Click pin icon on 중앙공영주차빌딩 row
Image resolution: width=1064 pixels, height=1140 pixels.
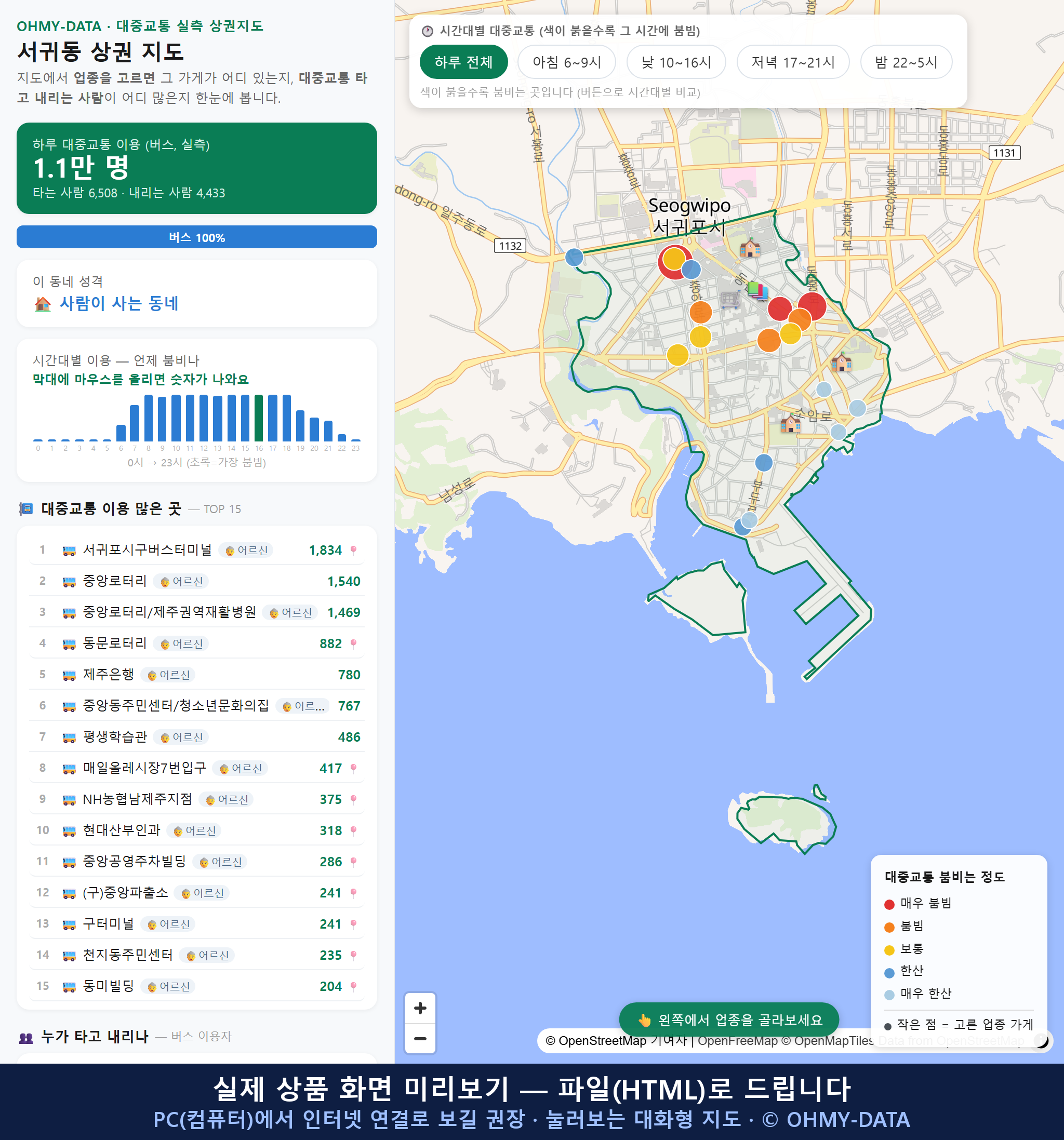(353, 862)
